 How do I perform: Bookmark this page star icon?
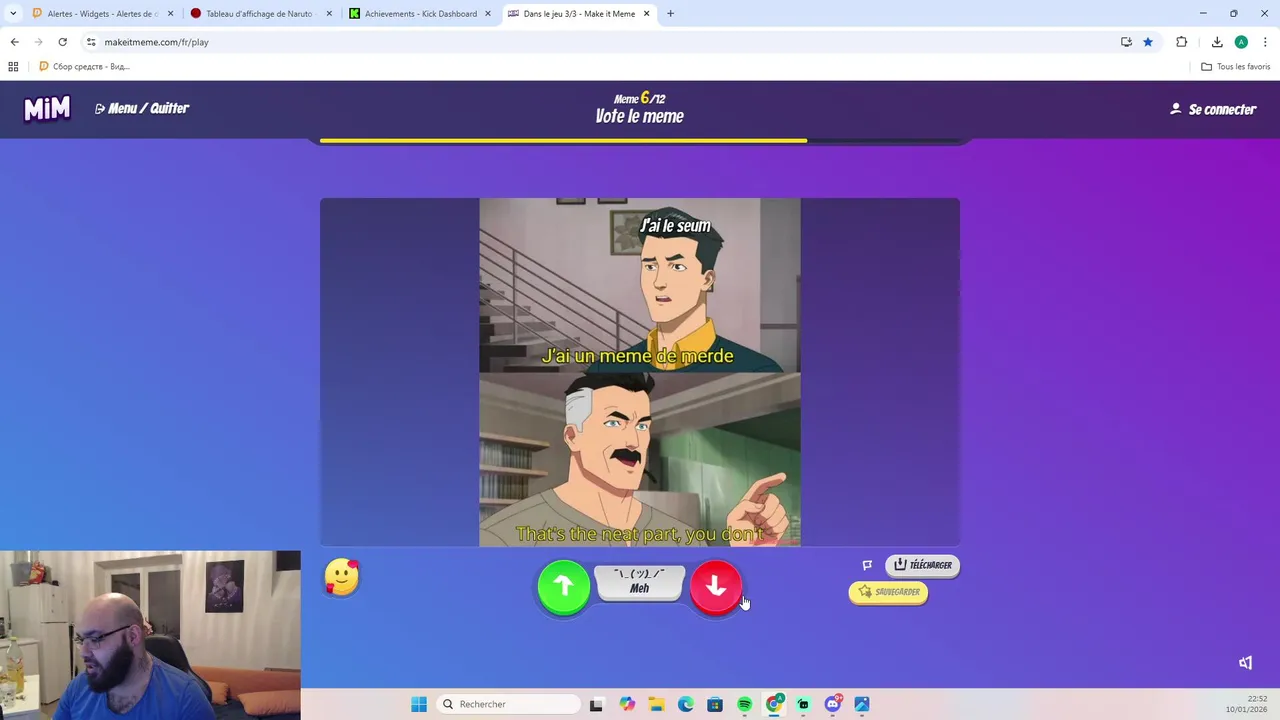point(1148,42)
